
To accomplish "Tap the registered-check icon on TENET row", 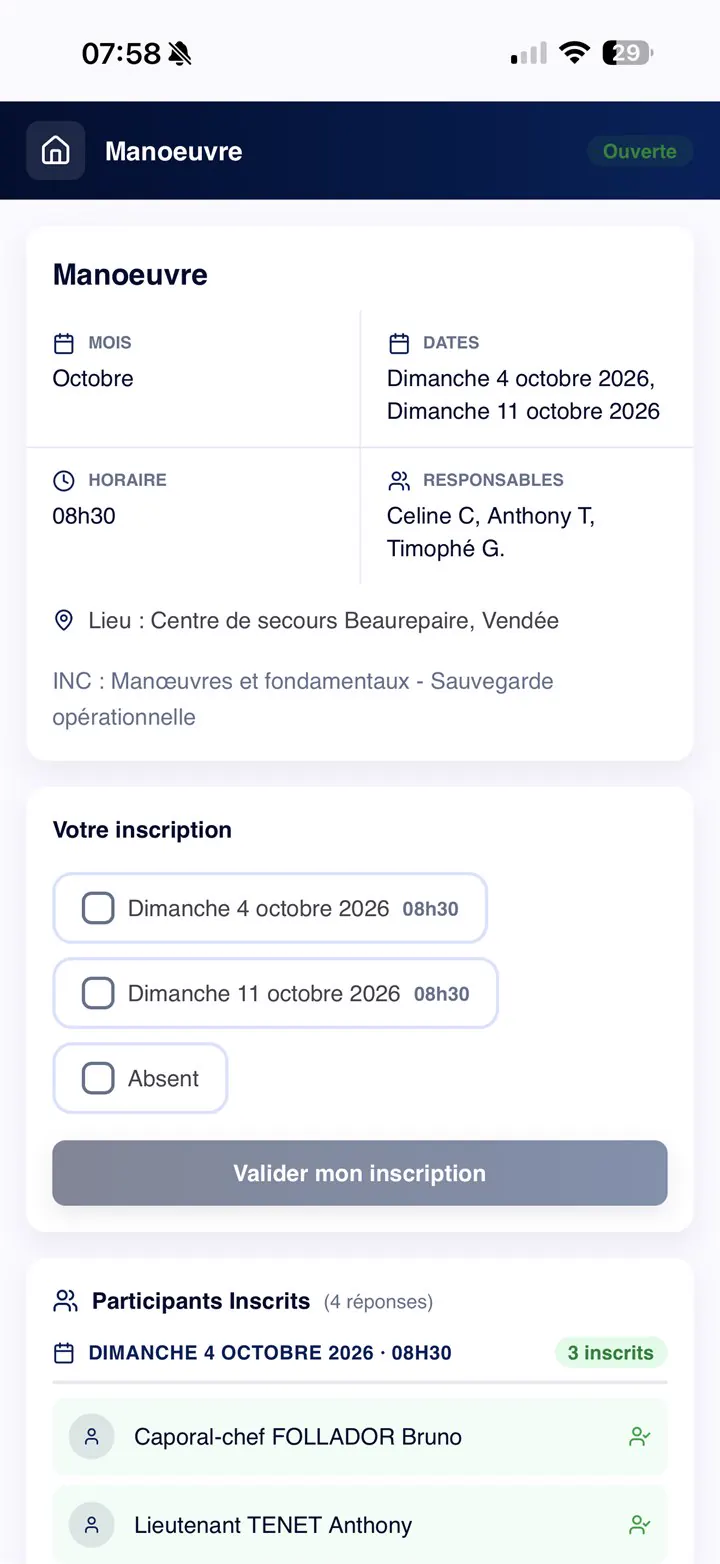I will pyautogui.click(x=640, y=1525).
